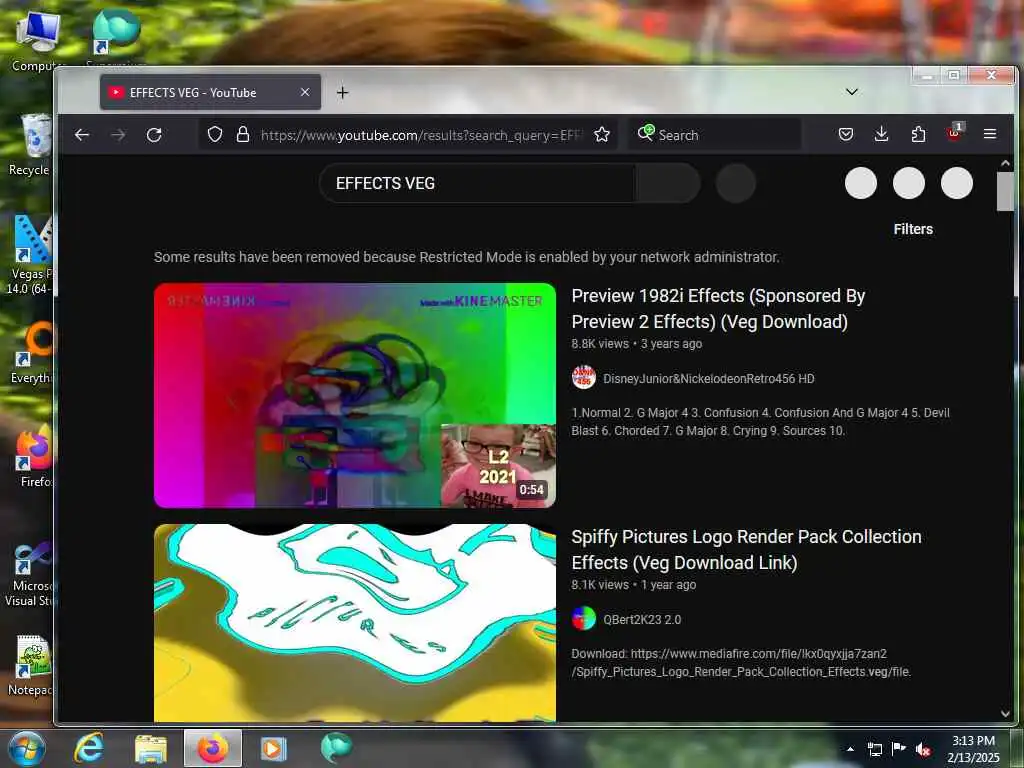Image resolution: width=1024 pixels, height=768 pixels.
Task: Open the Filters option
Action: click(913, 229)
